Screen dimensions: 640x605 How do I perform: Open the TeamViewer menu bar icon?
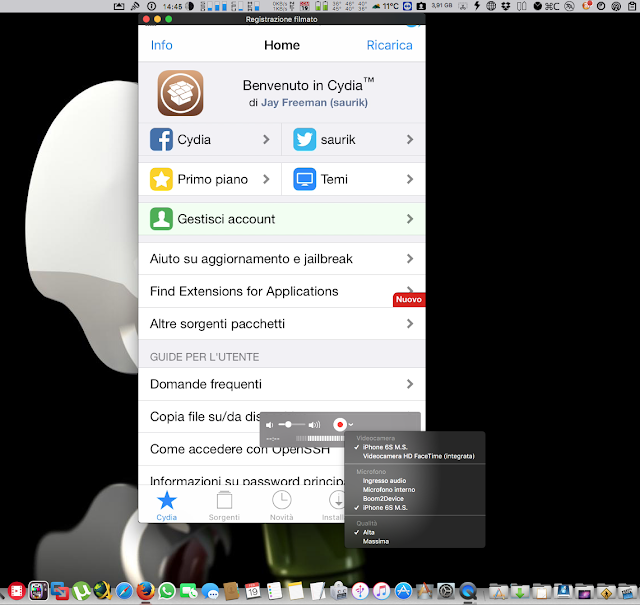pos(407,6)
